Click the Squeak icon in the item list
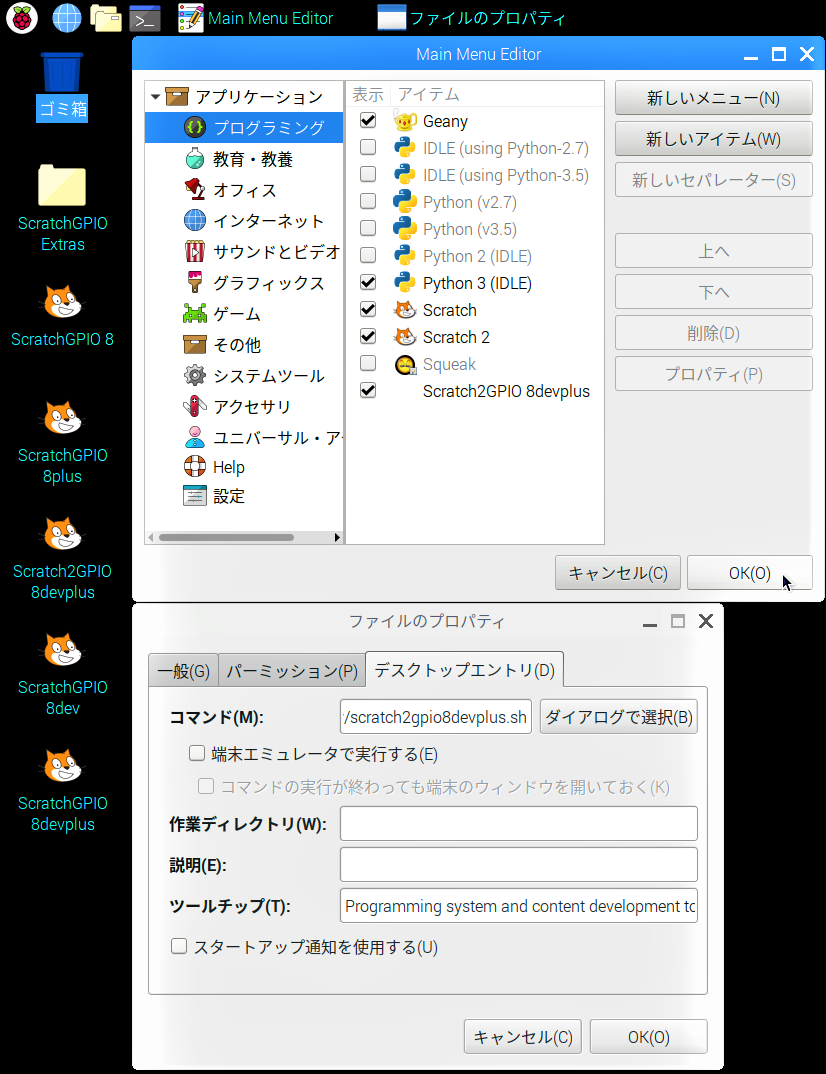Viewport: 826px width, 1074px height. 405,364
